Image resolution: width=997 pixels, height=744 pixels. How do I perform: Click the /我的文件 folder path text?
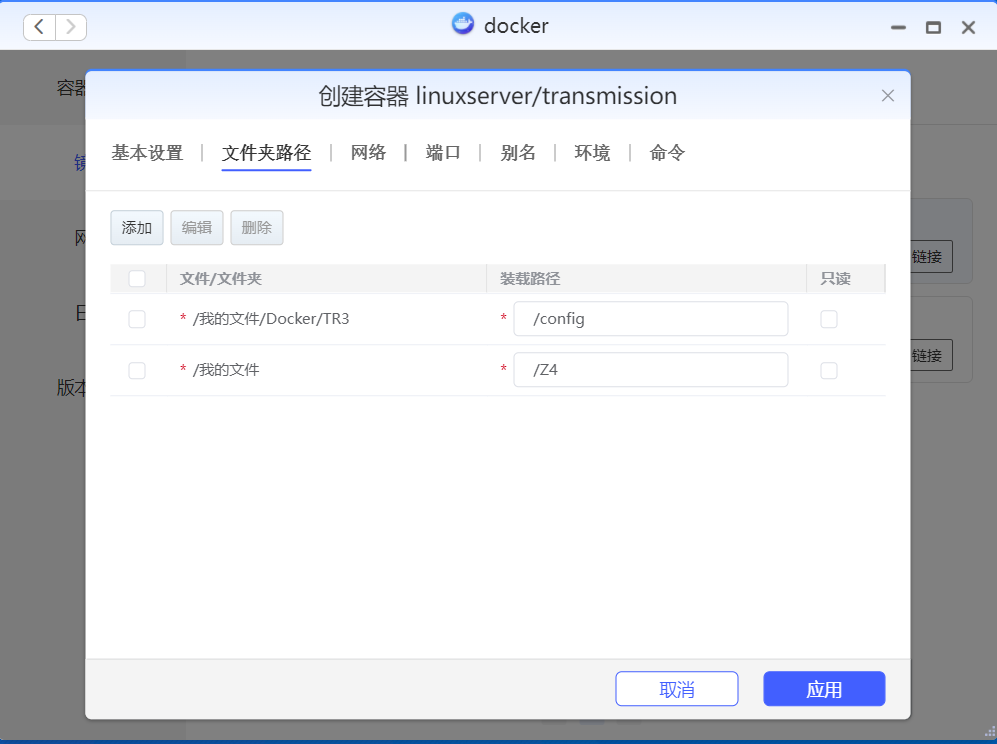click(x=226, y=369)
